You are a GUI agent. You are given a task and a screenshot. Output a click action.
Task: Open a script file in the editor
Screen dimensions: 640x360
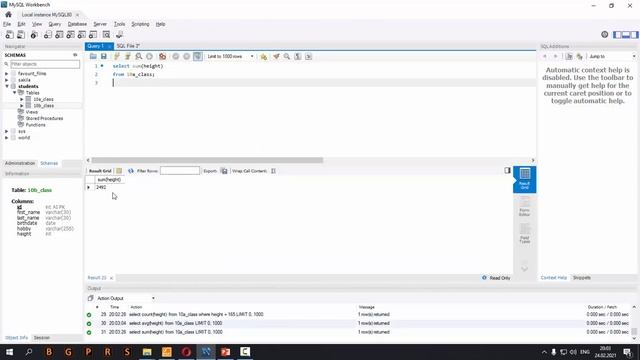[93, 56]
